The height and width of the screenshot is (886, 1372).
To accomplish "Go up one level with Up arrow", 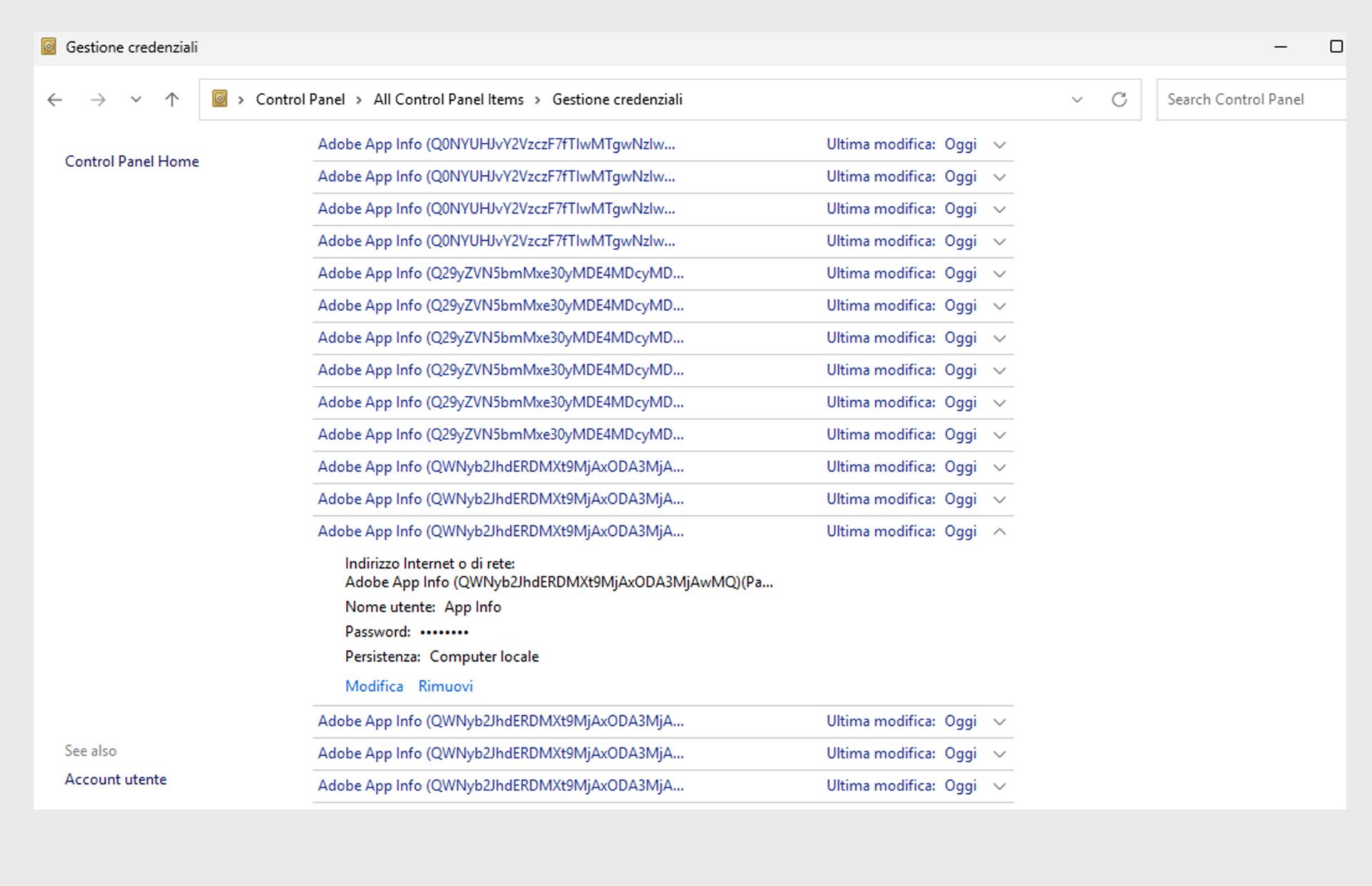I will (171, 100).
